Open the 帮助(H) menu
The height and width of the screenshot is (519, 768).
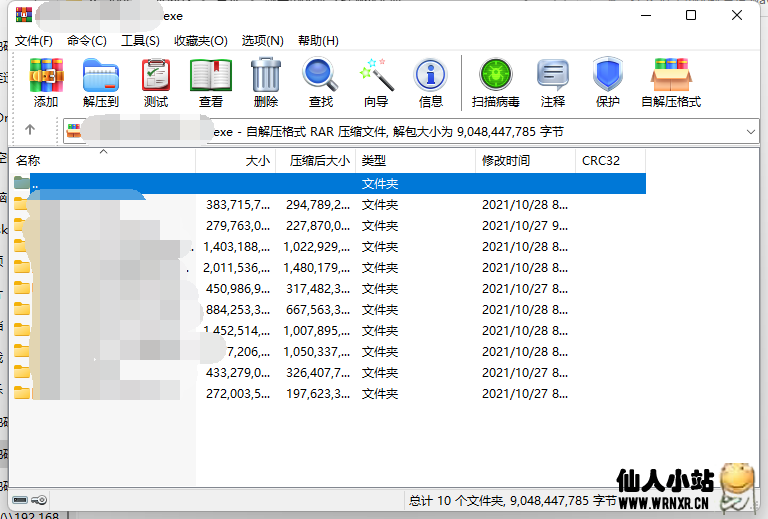318,41
